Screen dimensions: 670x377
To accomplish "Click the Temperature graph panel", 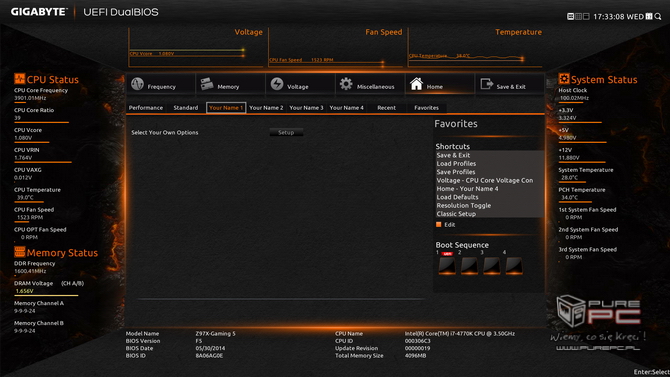I will coord(475,47).
